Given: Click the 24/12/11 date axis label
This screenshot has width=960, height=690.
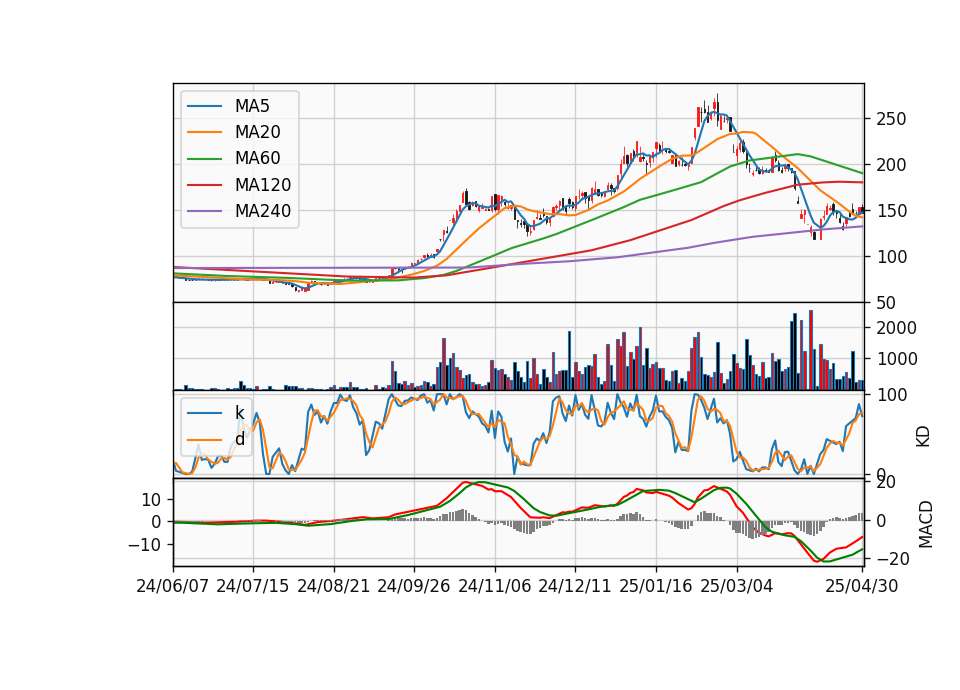Looking at the screenshot, I should pyautogui.click(x=575, y=586).
